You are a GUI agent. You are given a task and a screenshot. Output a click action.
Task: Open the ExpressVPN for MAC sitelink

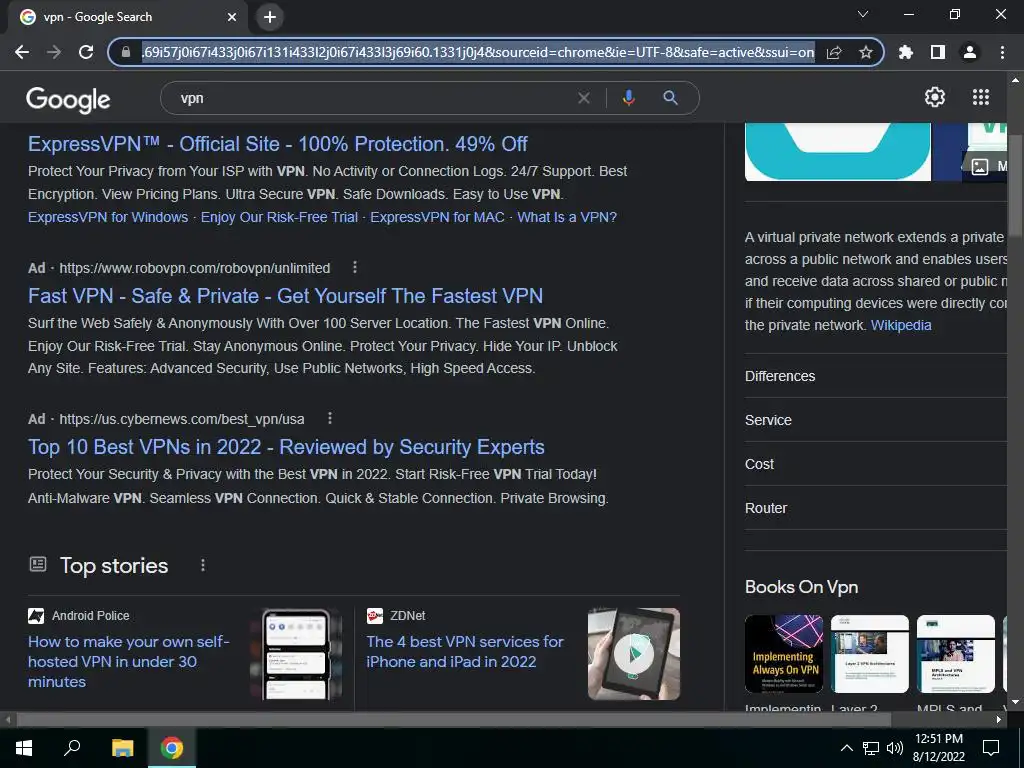[x=438, y=217]
